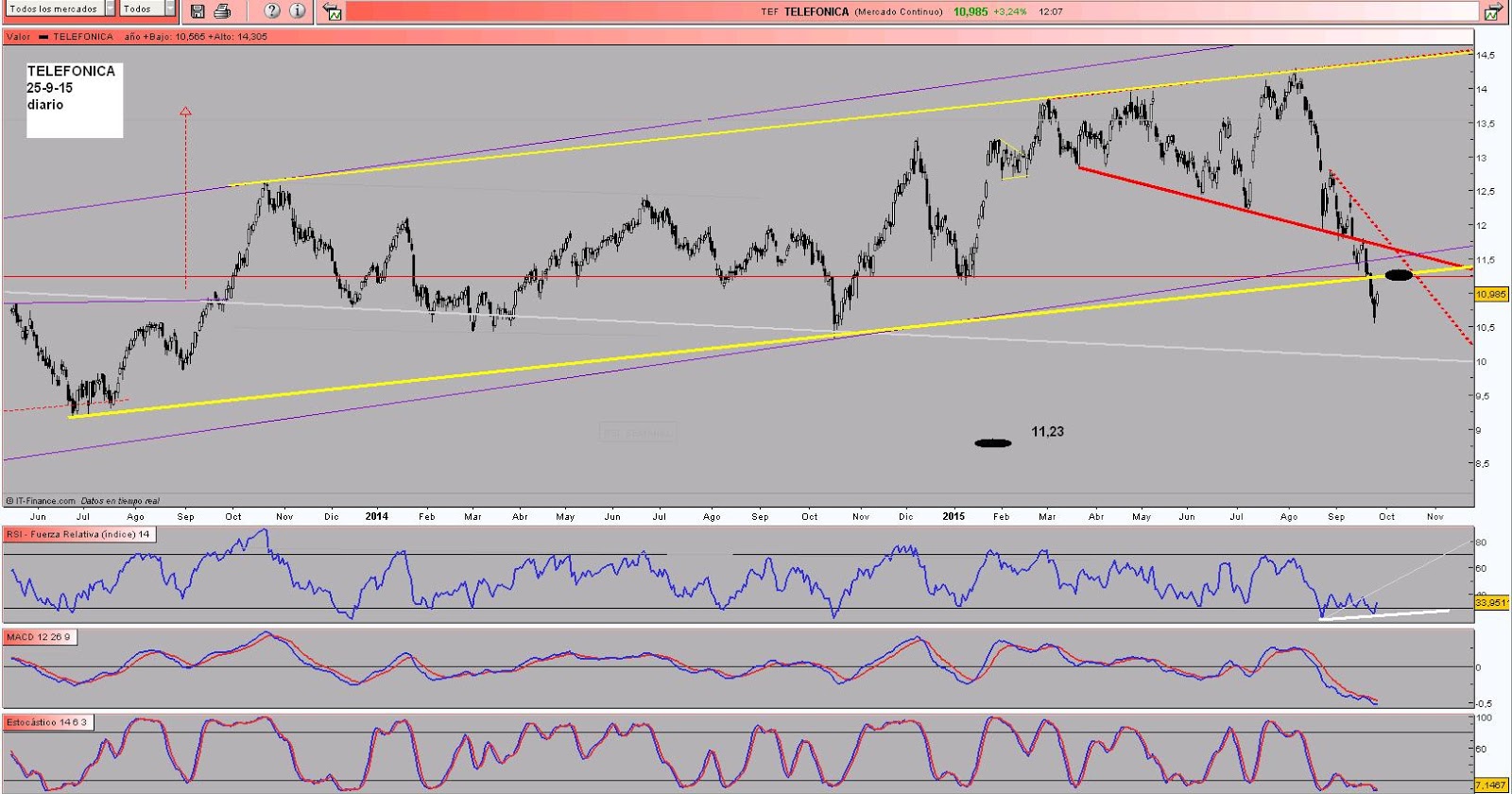The image size is (1512, 794).
Task: Click the information (i) icon
Action: point(298,11)
